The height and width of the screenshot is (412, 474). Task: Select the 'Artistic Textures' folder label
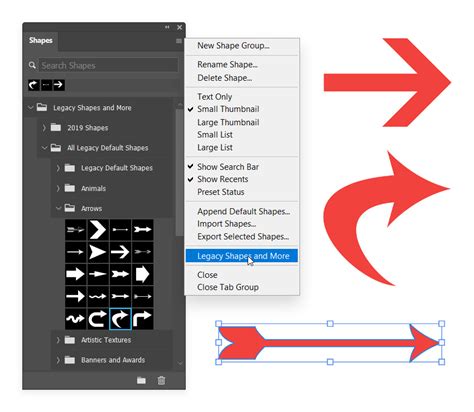click(x=106, y=340)
